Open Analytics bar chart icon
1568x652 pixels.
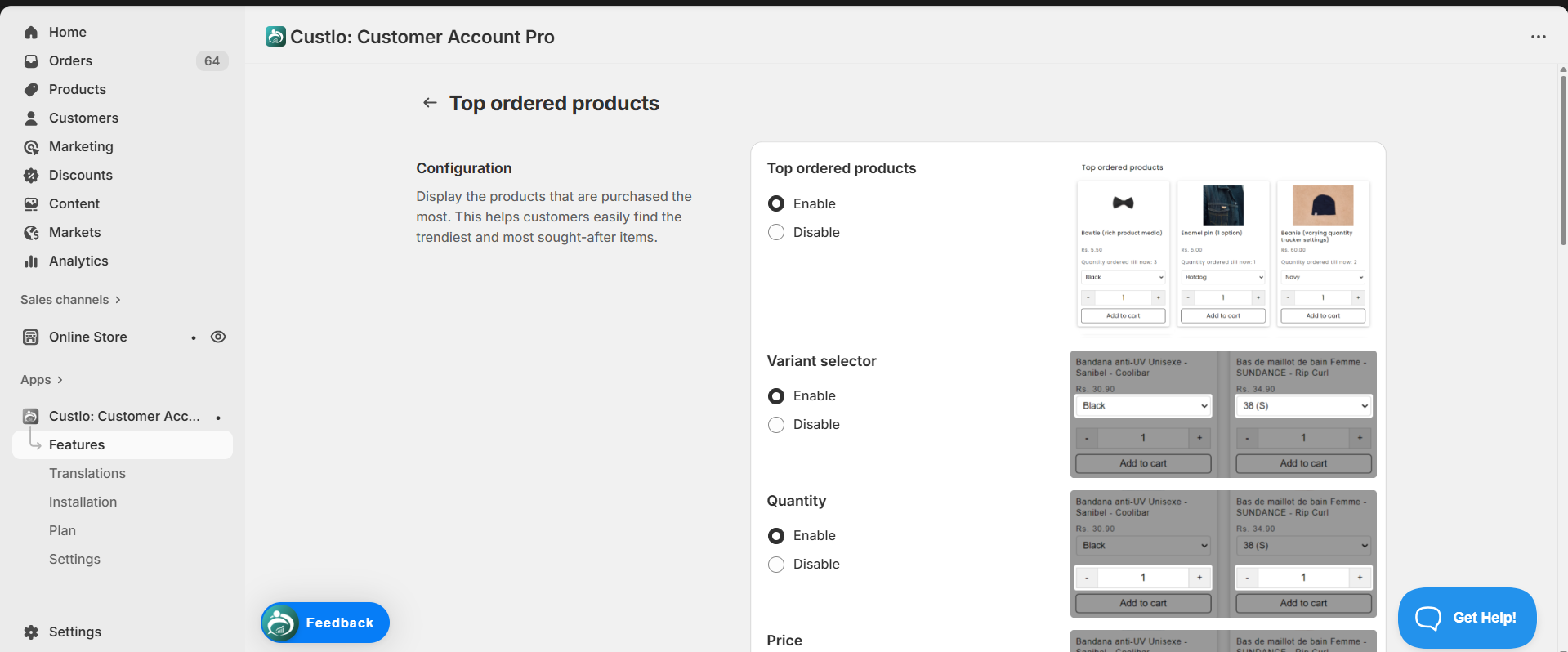point(31,261)
